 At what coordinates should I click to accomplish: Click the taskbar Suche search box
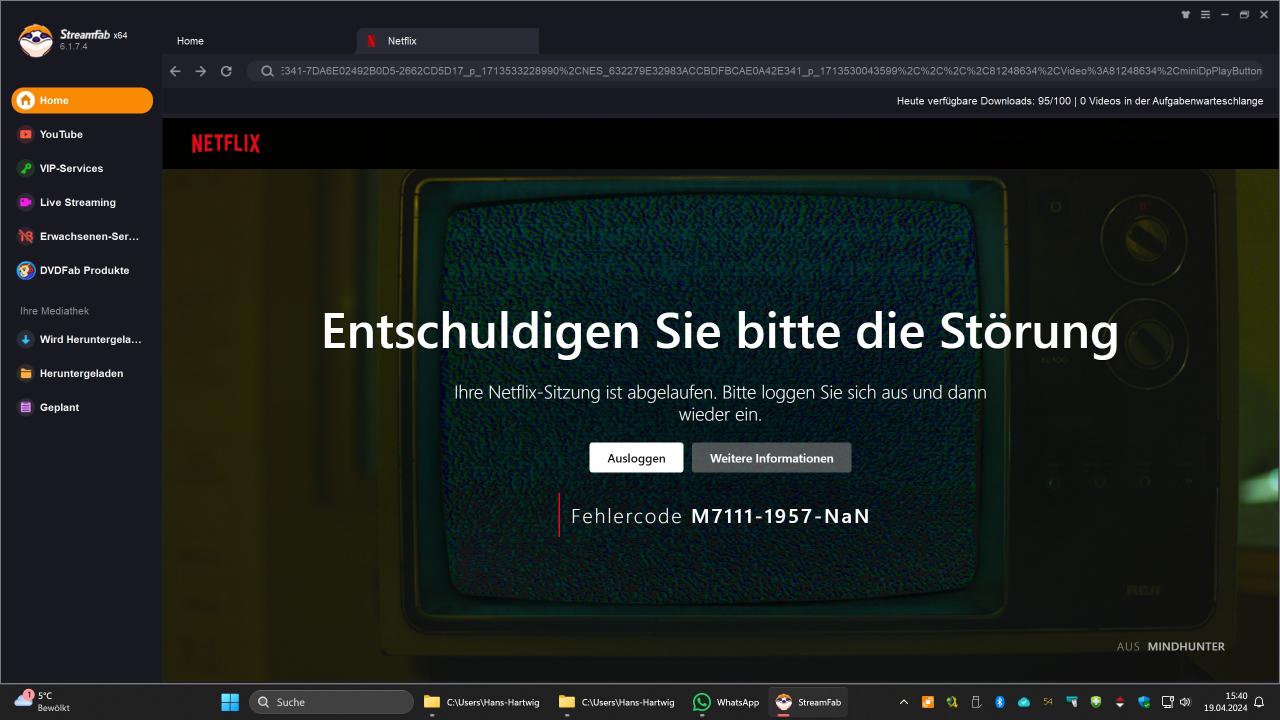(x=331, y=702)
